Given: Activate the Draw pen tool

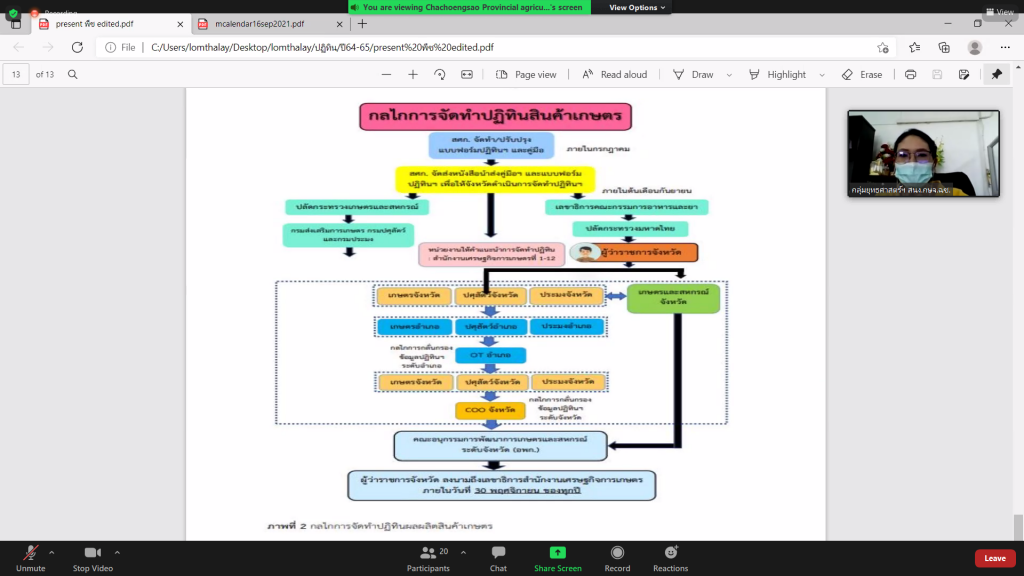Looking at the screenshot, I should coord(693,74).
